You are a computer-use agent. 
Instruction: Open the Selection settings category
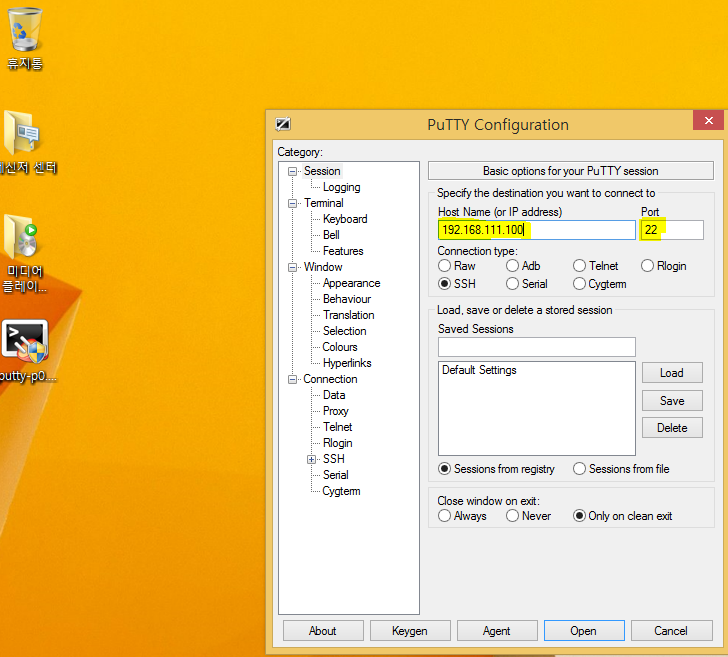click(x=344, y=331)
